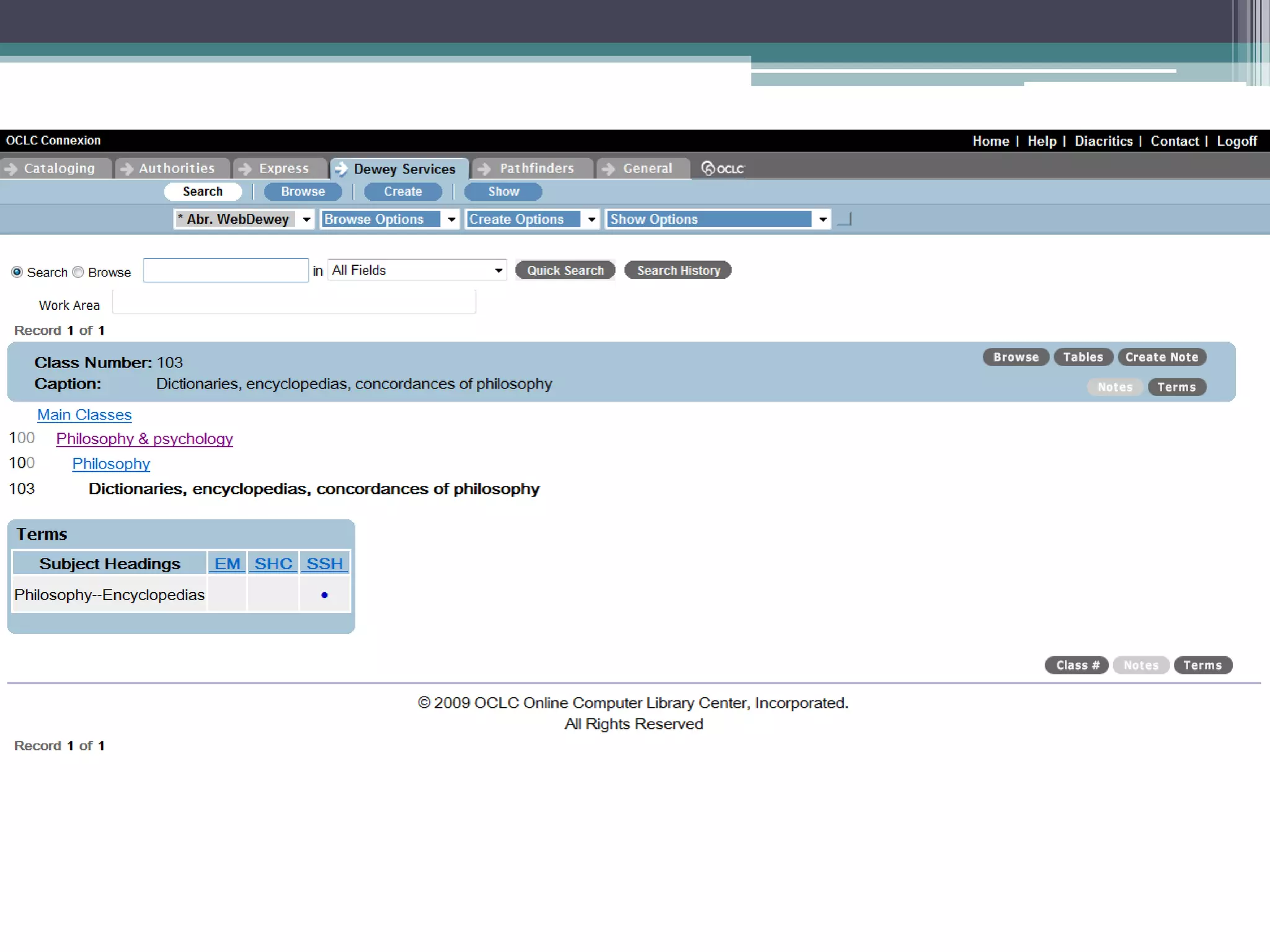The width and height of the screenshot is (1270, 952).
Task: Click the Dewey Services tab arrow icon
Action: click(x=341, y=169)
